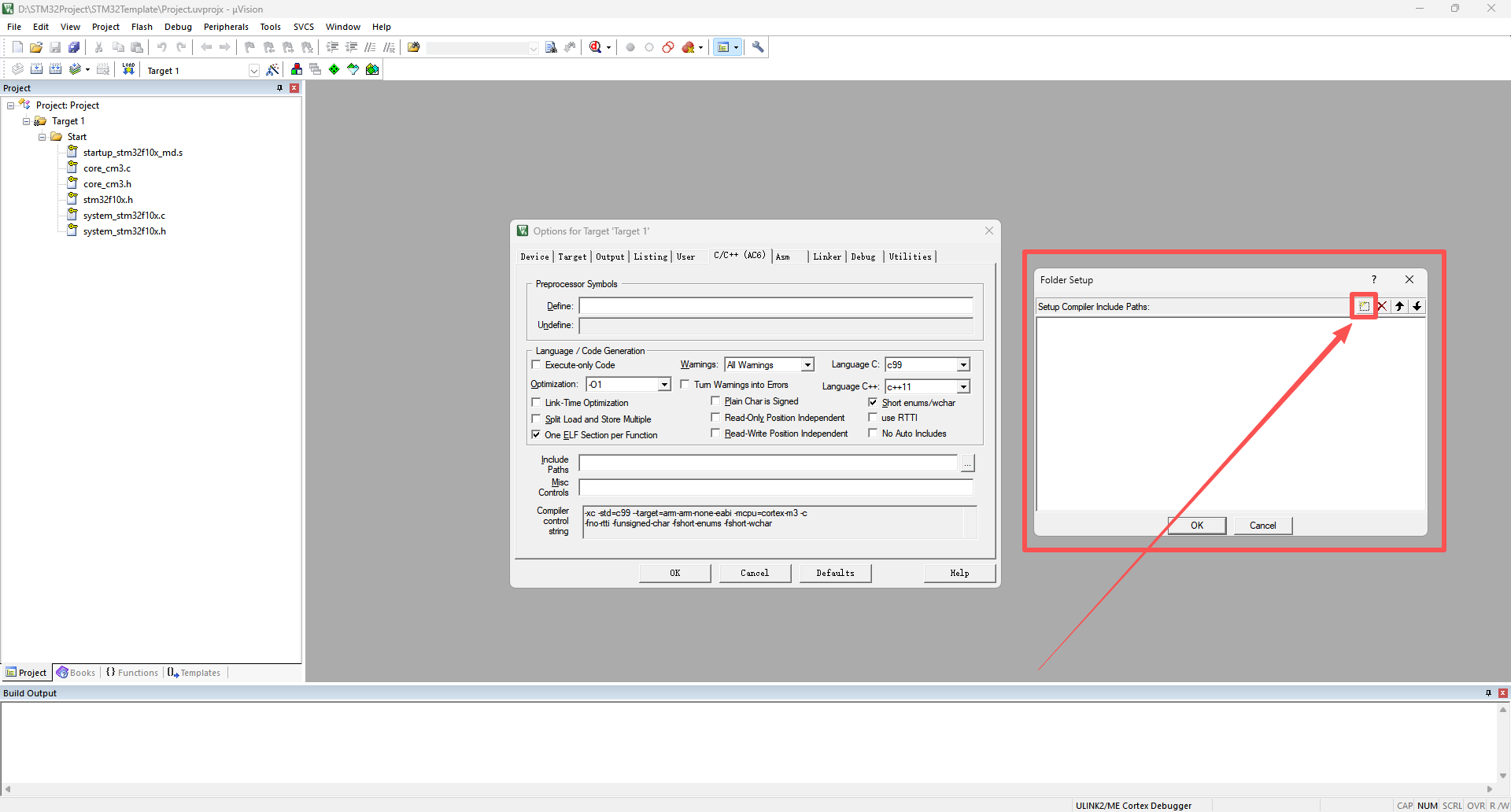Open the Peripherals menu
This screenshot has width=1511, height=812.
[x=226, y=27]
